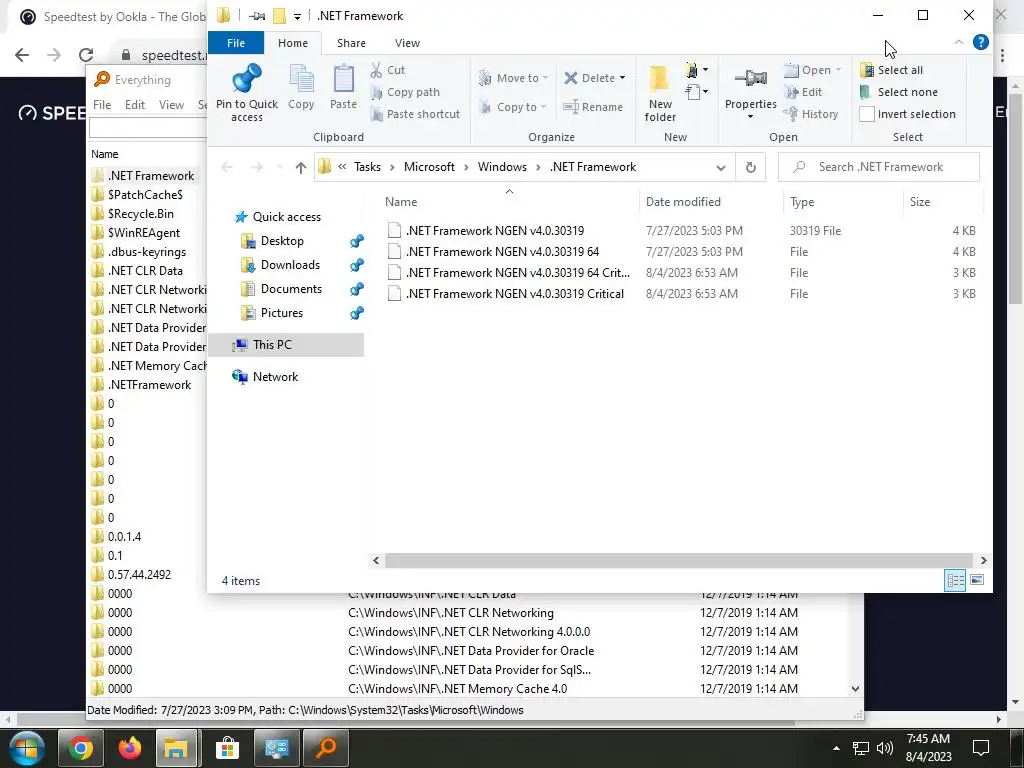Switch to details view layout icon
Image resolution: width=1024 pixels, height=768 pixels.
[x=955, y=580]
